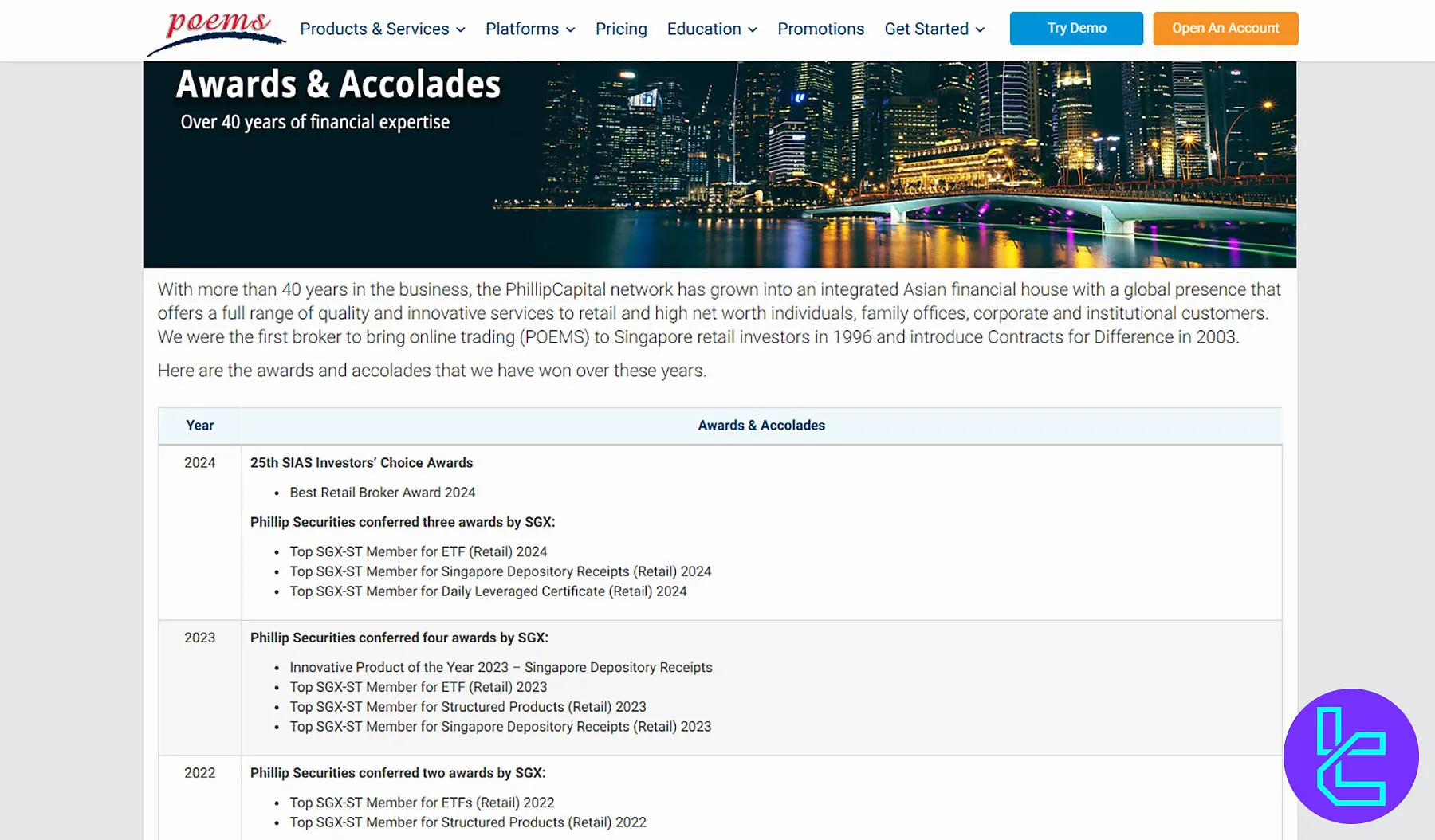Expand the Get Started chevron arrow
Image resolution: width=1435 pixels, height=840 pixels.
980,29
